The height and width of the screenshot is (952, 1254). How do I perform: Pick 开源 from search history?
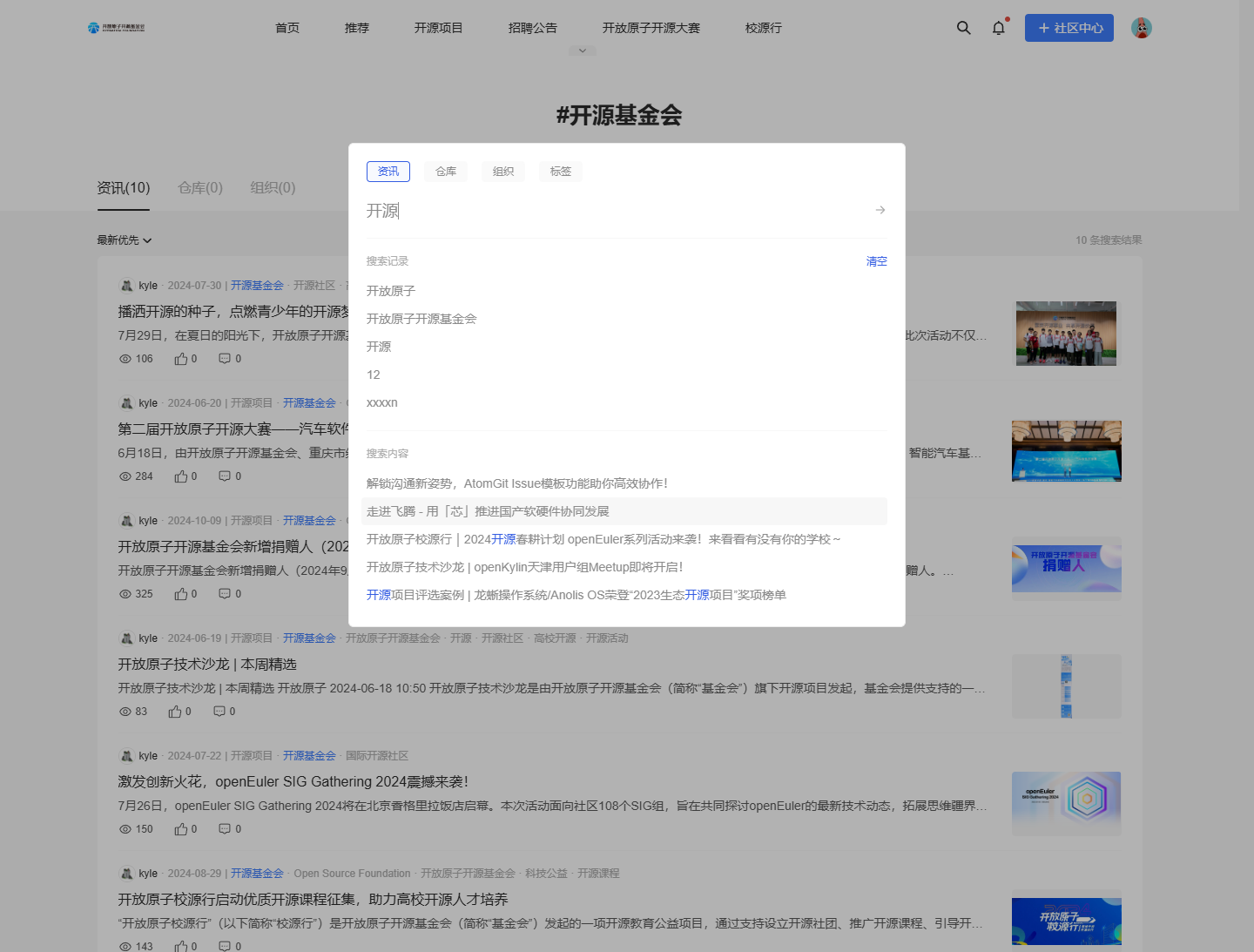point(379,347)
